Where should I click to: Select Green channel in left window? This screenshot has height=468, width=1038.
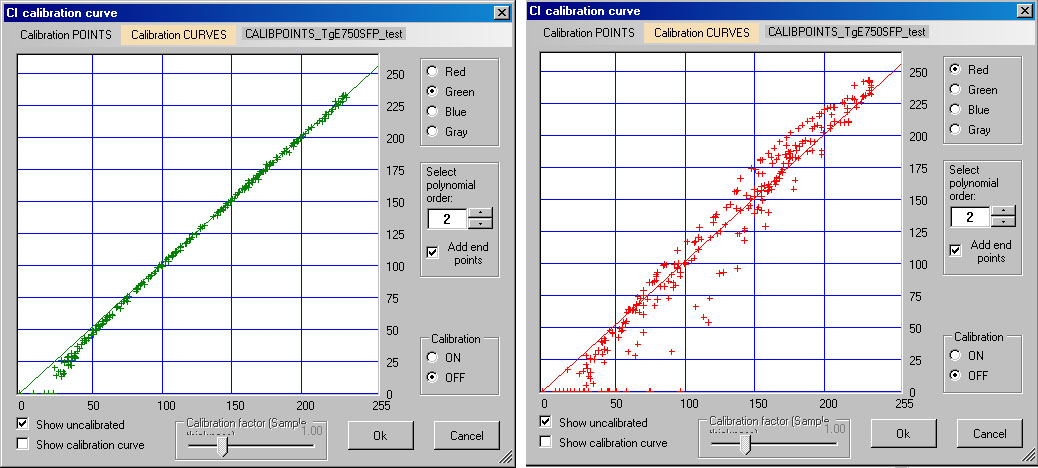click(433, 92)
